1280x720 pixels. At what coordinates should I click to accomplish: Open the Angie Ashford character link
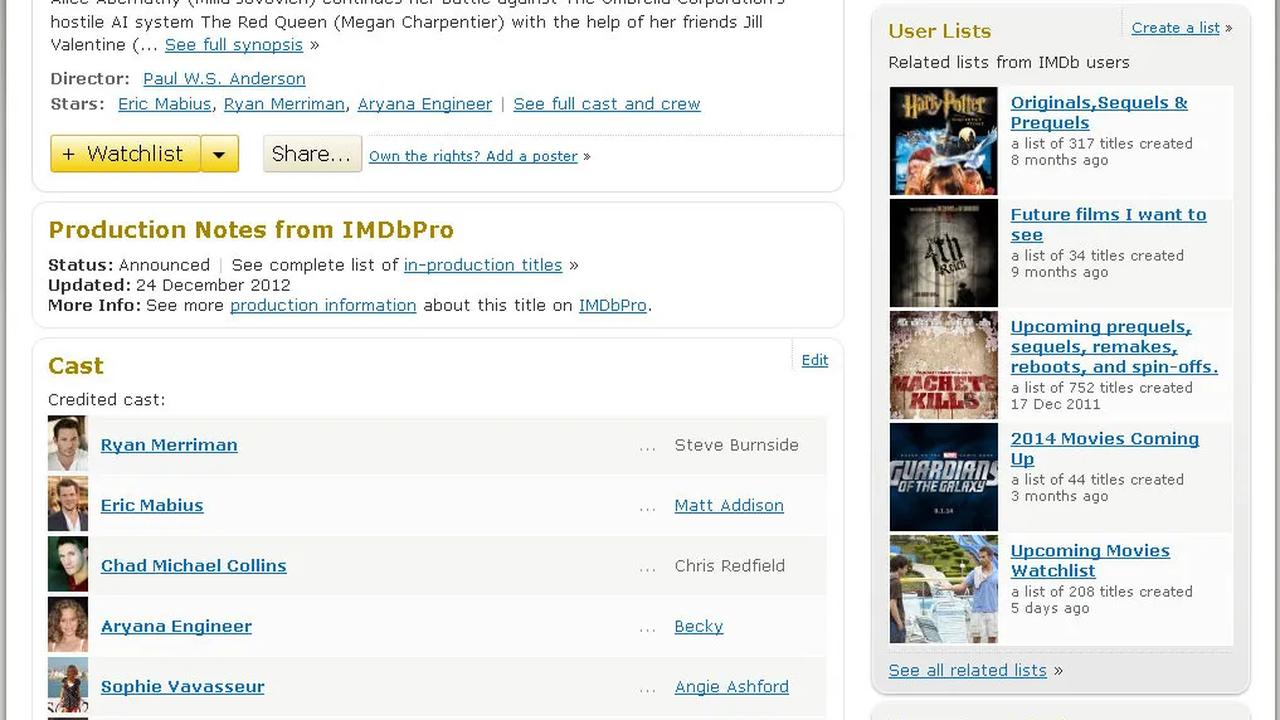tap(732, 686)
